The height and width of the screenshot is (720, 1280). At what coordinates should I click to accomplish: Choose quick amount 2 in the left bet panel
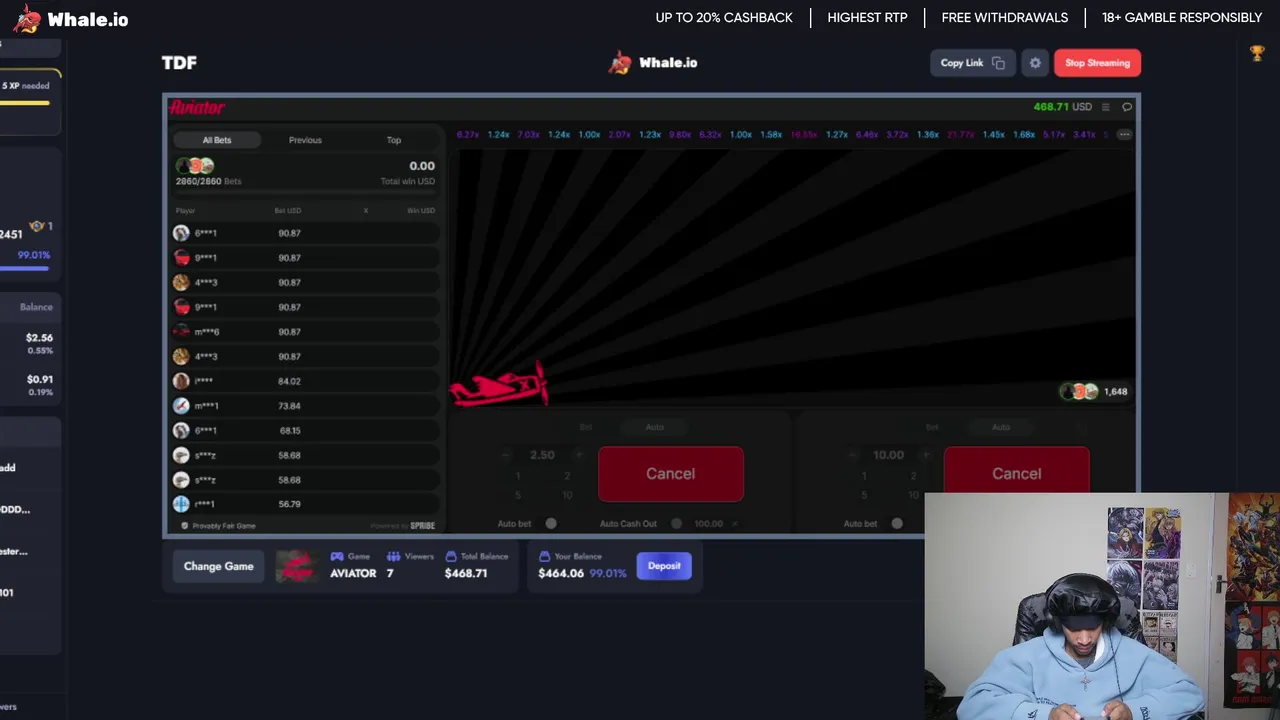point(567,477)
